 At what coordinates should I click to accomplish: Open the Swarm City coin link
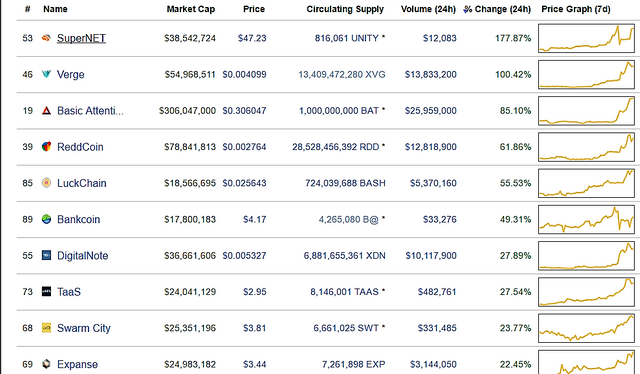pyautogui.click(x=84, y=328)
